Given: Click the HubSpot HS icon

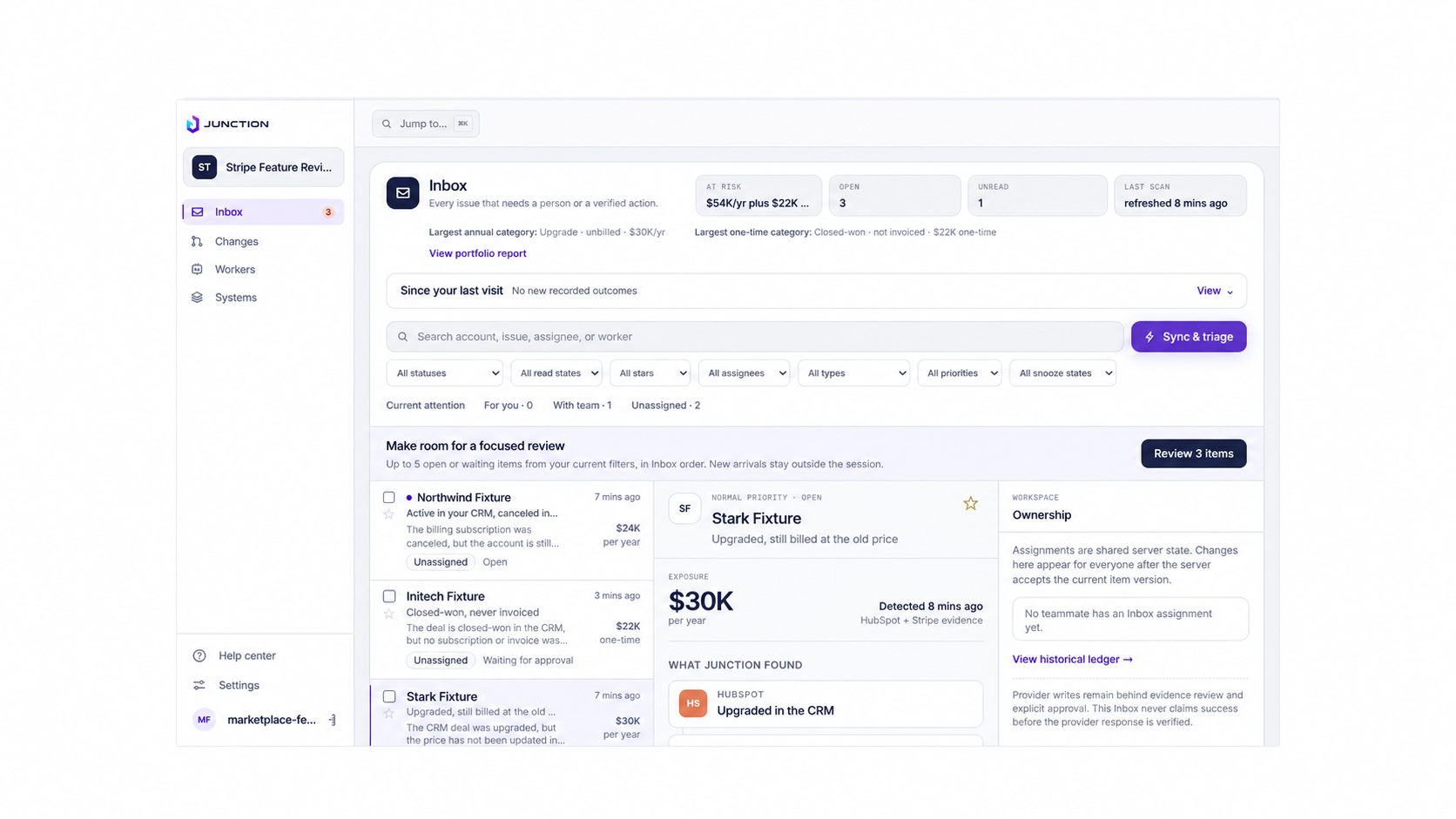Looking at the screenshot, I should click(x=693, y=703).
